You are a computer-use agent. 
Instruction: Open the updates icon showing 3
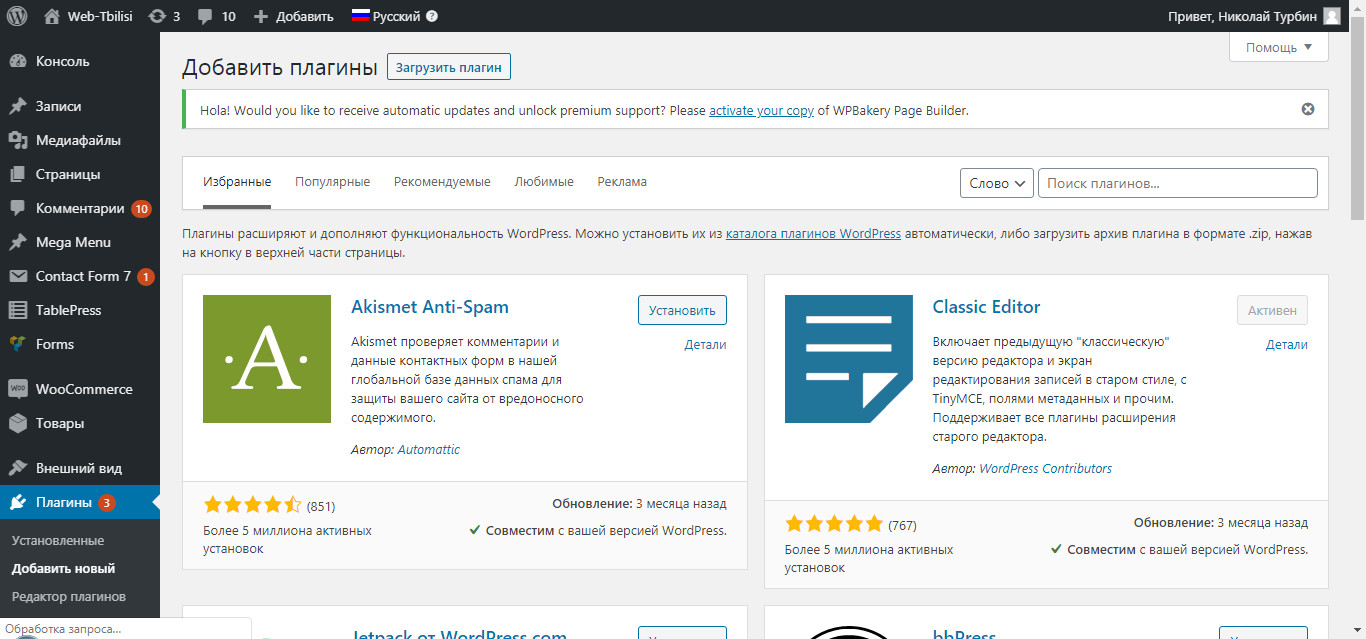pos(157,16)
